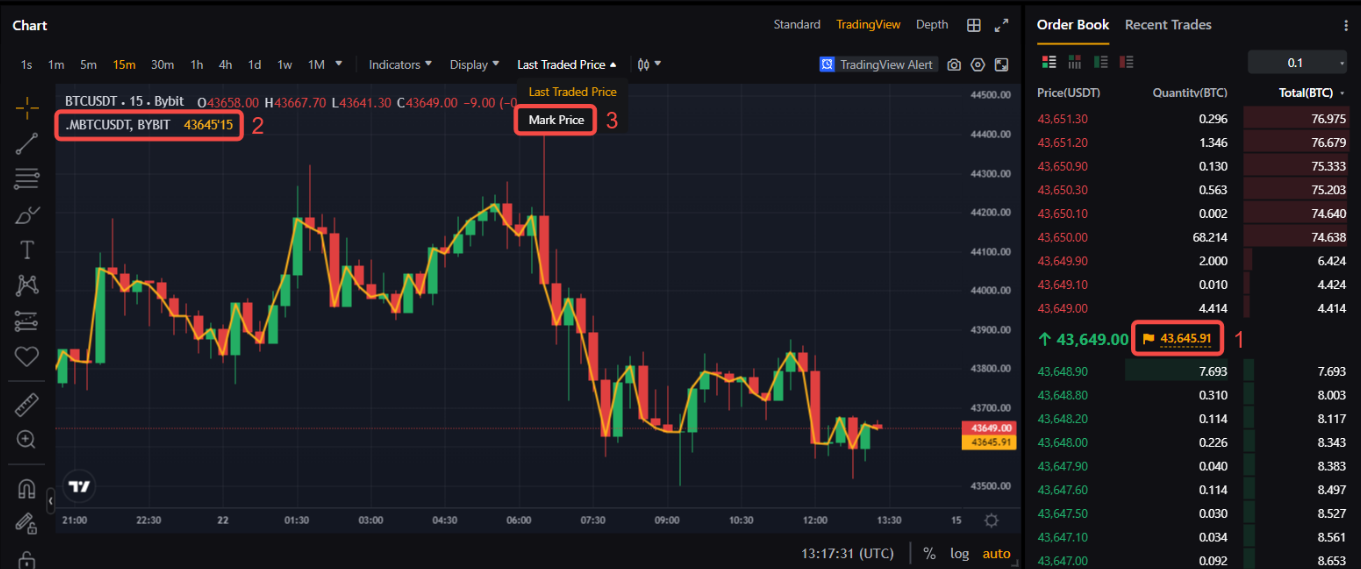Take a chart snapshot with camera icon

(x=954, y=65)
